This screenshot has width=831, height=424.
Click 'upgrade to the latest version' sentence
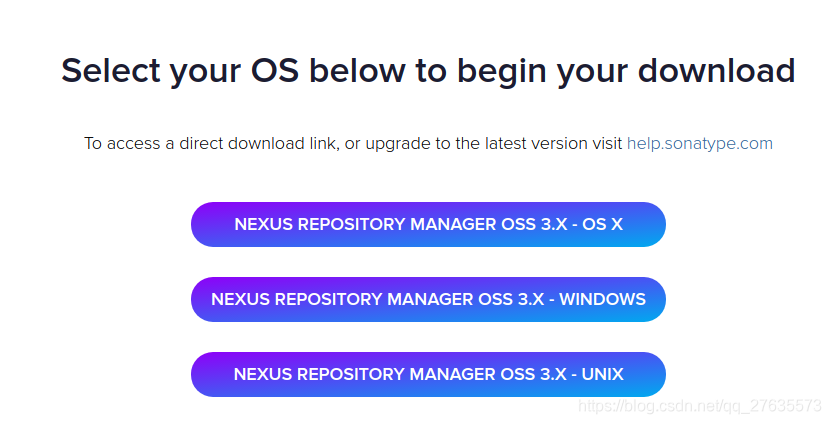pos(476,144)
